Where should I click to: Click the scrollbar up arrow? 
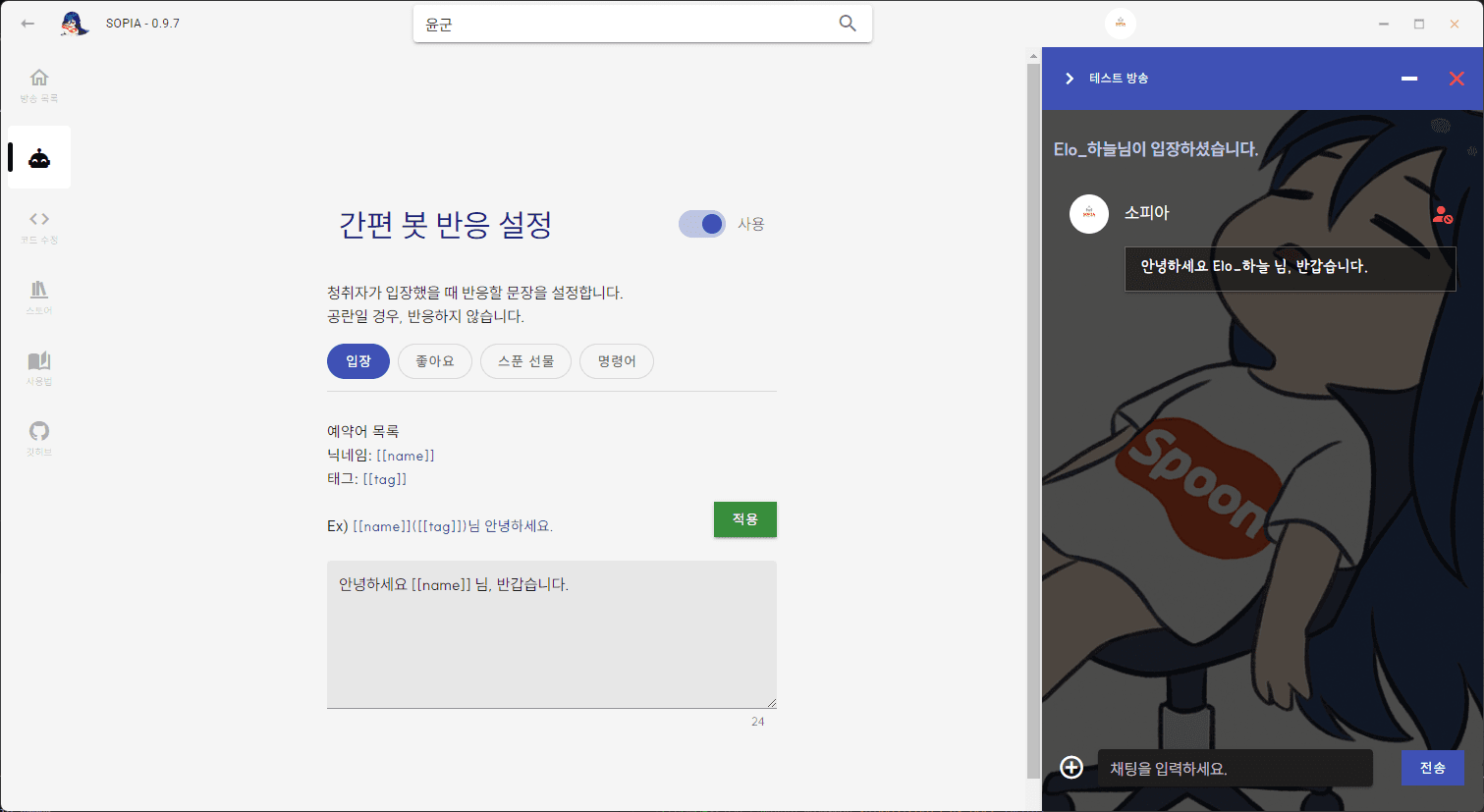tap(1033, 55)
